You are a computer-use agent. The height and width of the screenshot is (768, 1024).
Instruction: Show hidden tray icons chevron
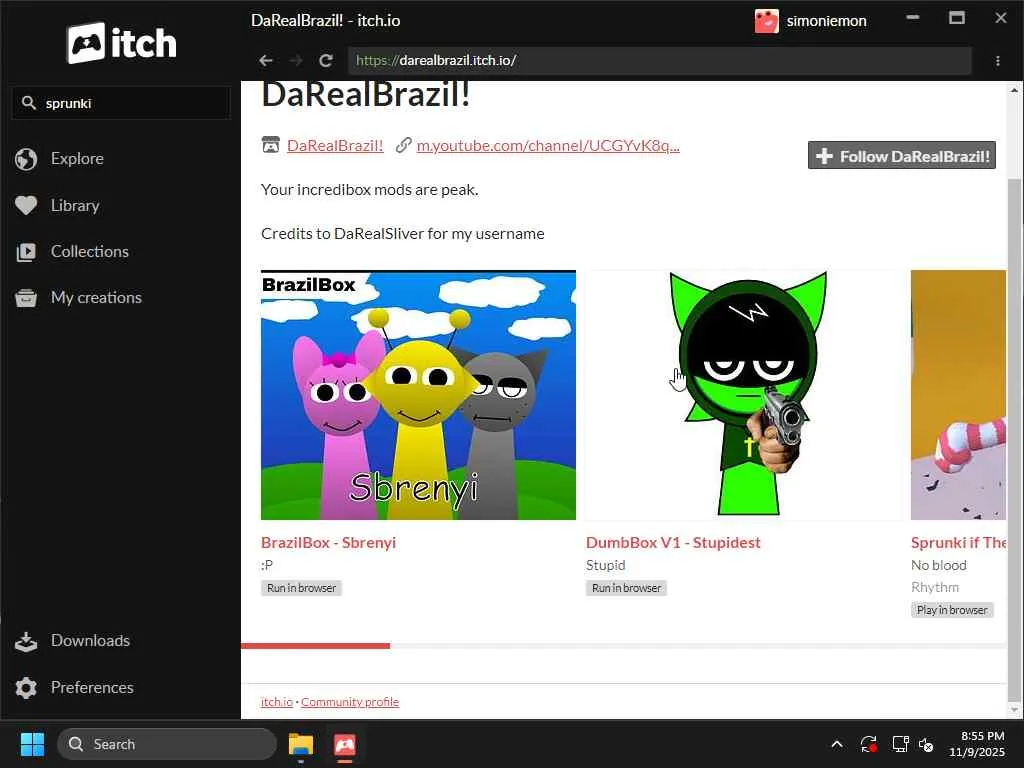[x=837, y=744]
